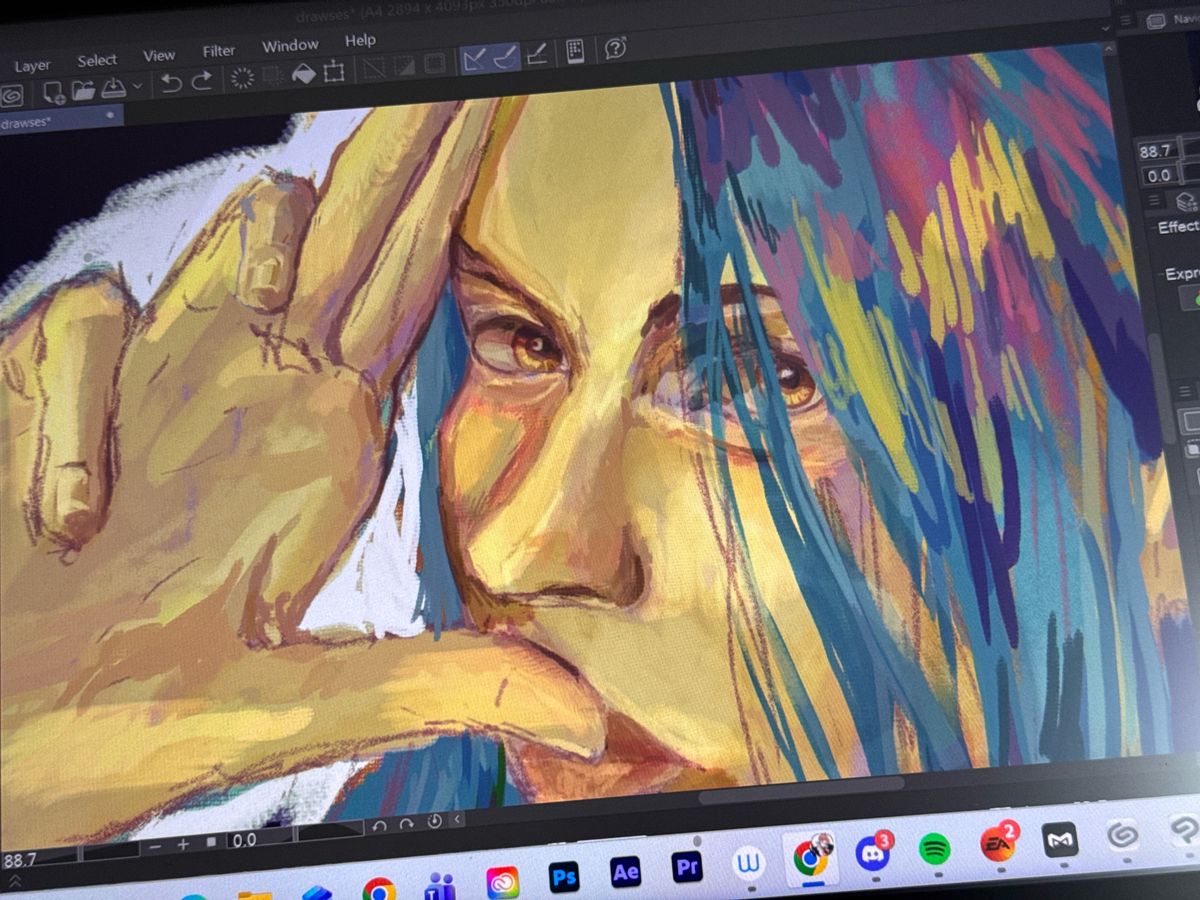1200x900 pixels.
Task: Close the drawses* tab using its dot
Action: pyautogui.click(x=108, y=115)
